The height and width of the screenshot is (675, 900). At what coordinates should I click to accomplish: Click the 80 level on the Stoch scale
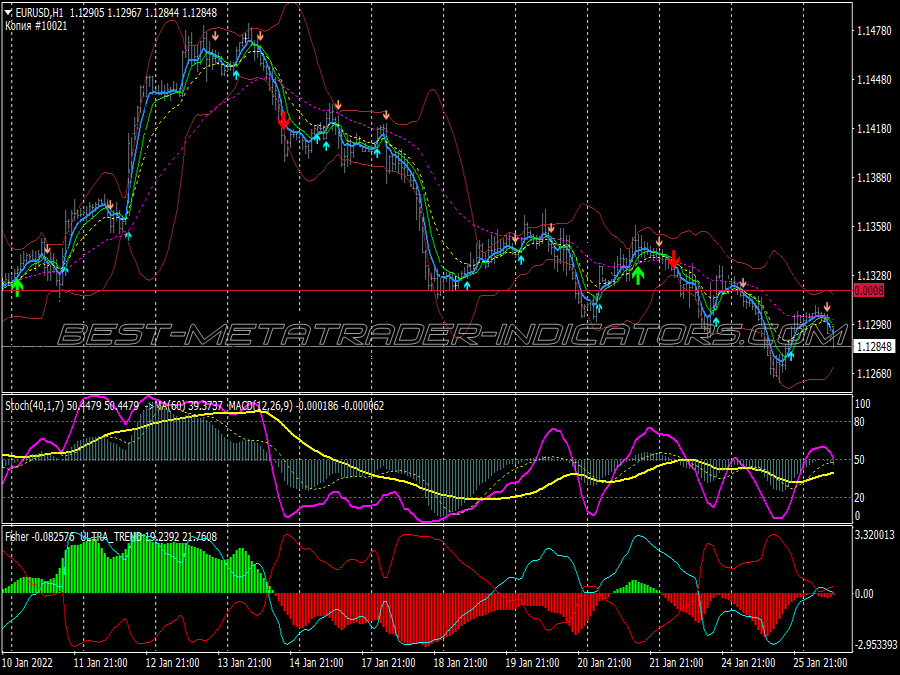point(860,422)
